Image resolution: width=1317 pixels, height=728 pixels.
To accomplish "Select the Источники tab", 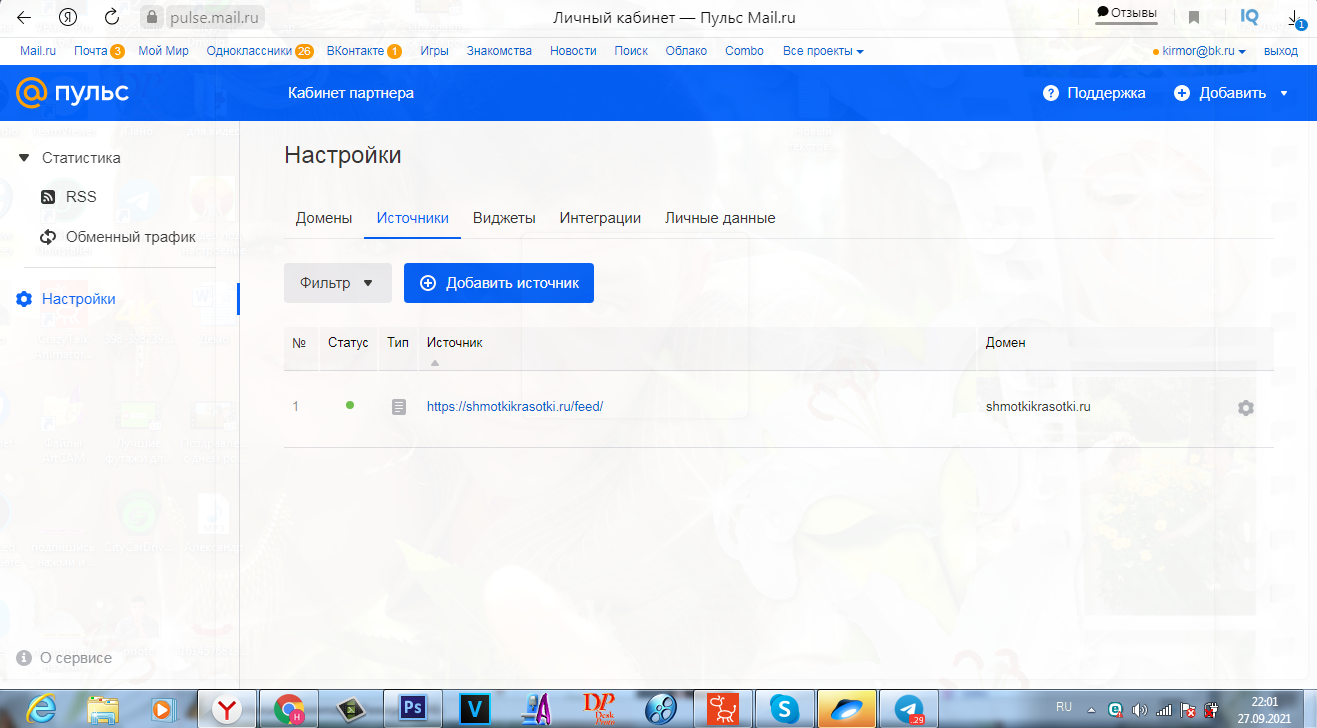I will (412, 218).
